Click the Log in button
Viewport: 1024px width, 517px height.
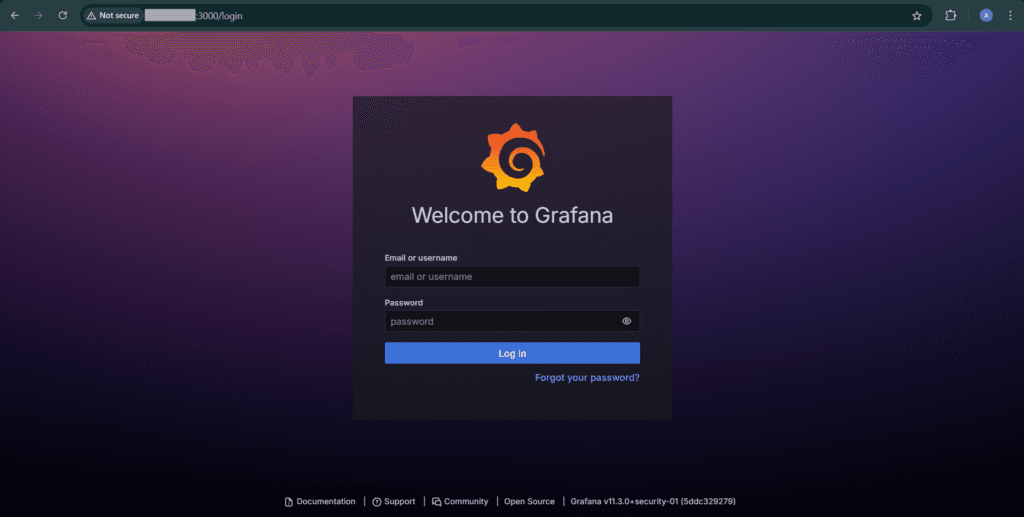point(512,353)
